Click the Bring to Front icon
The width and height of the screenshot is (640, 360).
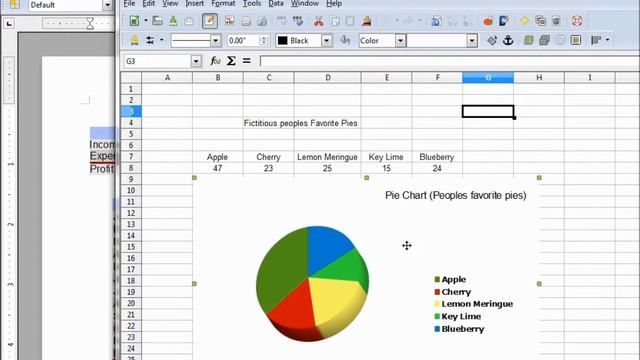(x=529, y=40)
